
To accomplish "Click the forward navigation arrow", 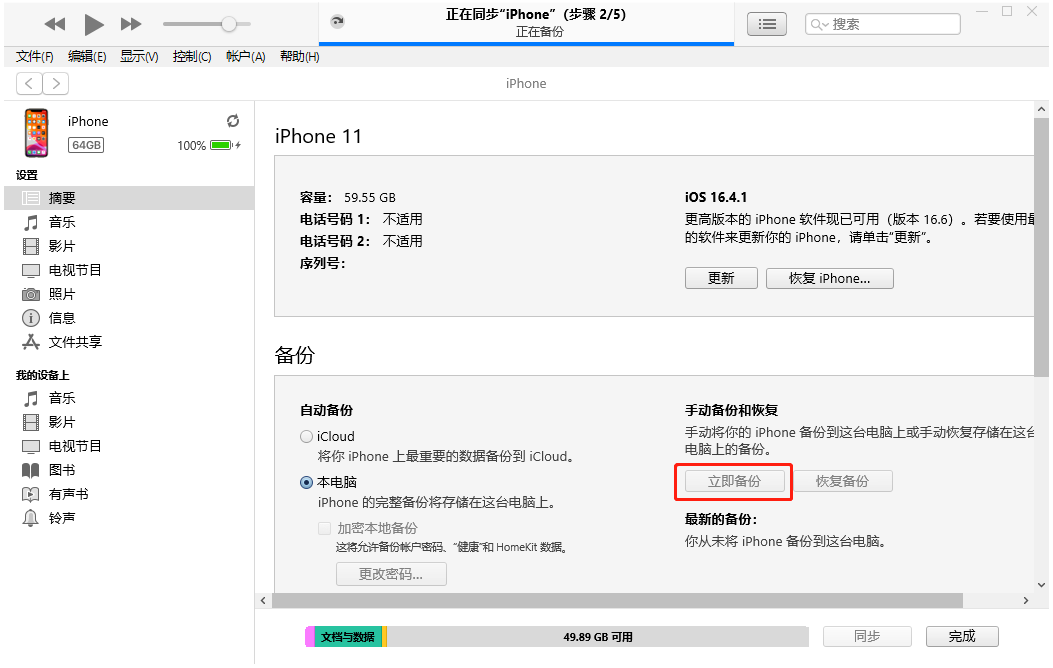I will click(56, 84).
